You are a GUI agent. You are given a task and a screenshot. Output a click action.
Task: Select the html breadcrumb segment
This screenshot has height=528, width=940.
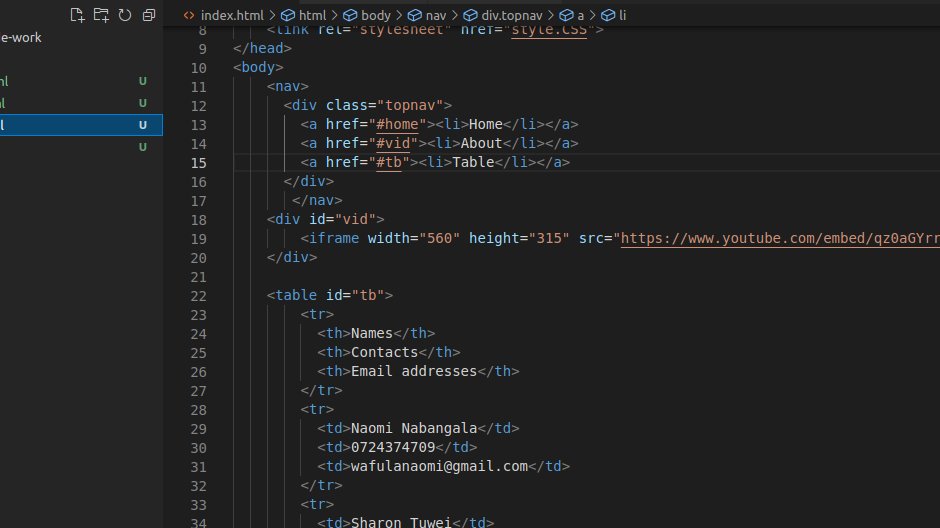(x=312, y=16)
